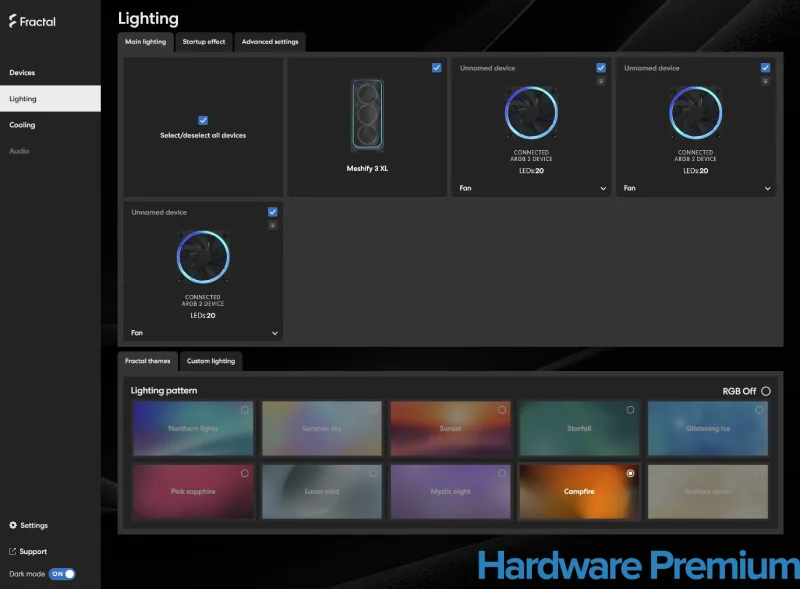Click the Lighting page title
Viewport: 800px width, 589px height.
pos(148,19)
